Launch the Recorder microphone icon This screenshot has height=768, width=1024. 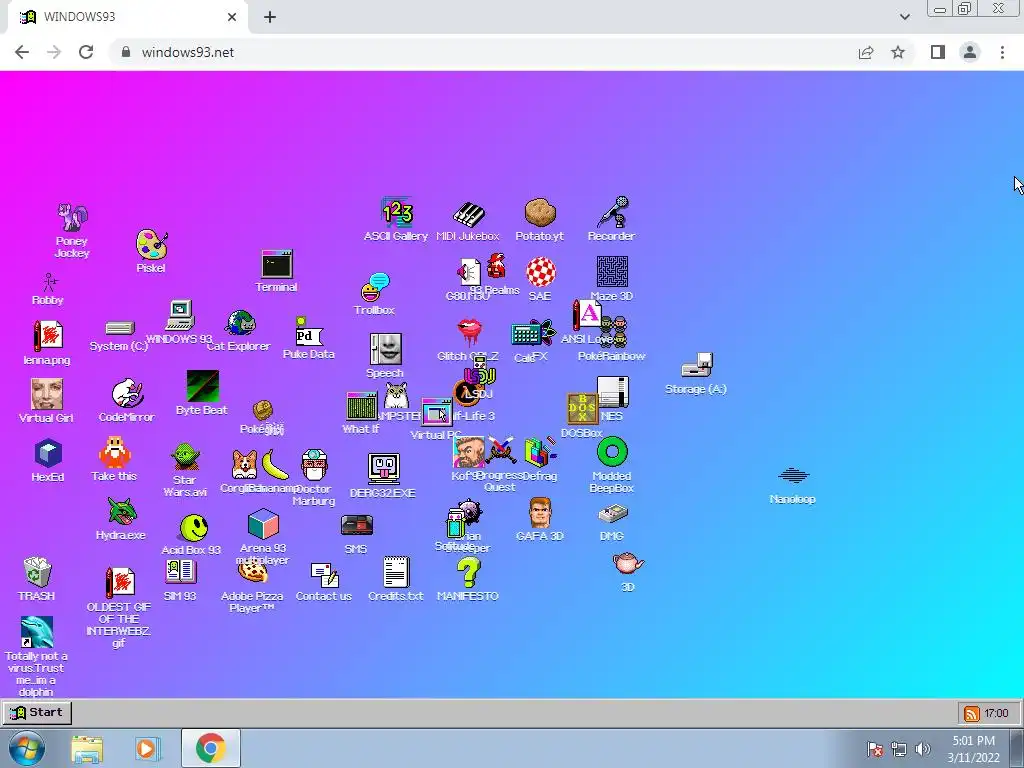613,212
